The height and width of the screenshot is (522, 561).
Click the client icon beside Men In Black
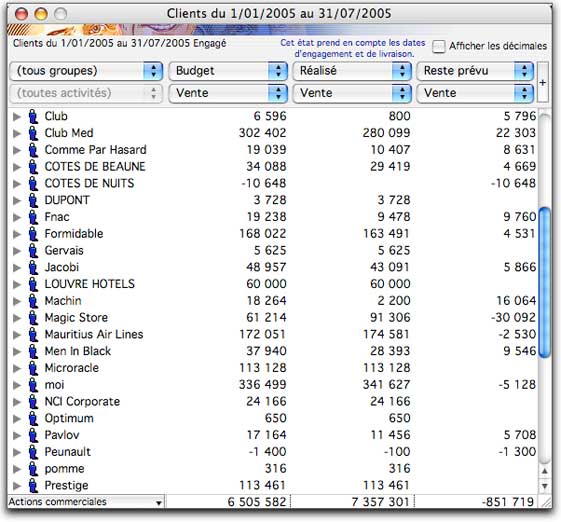[33, 351]
